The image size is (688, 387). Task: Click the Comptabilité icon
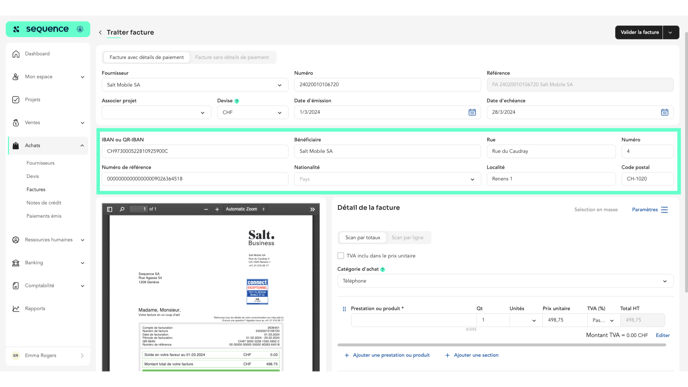tap(16, 286)
